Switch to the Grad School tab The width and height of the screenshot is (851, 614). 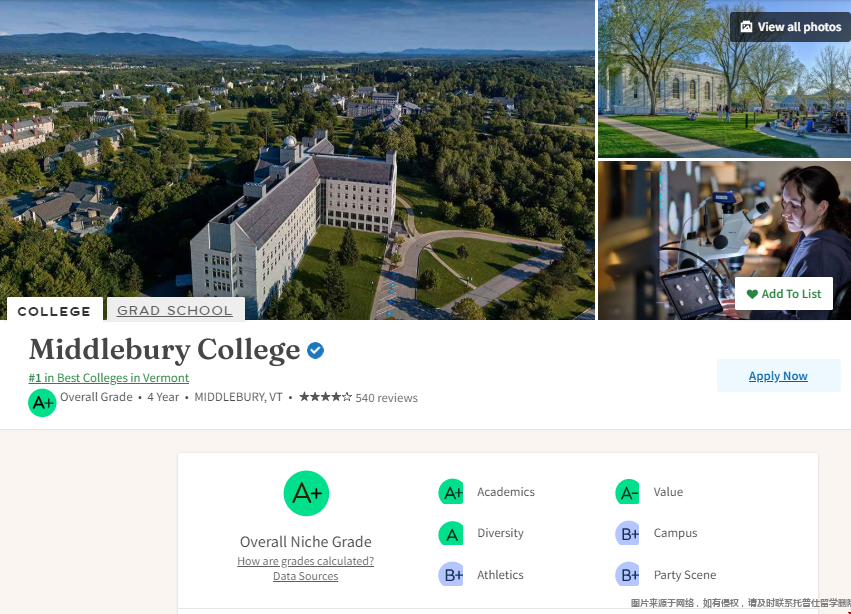click(x=175, y=310)
